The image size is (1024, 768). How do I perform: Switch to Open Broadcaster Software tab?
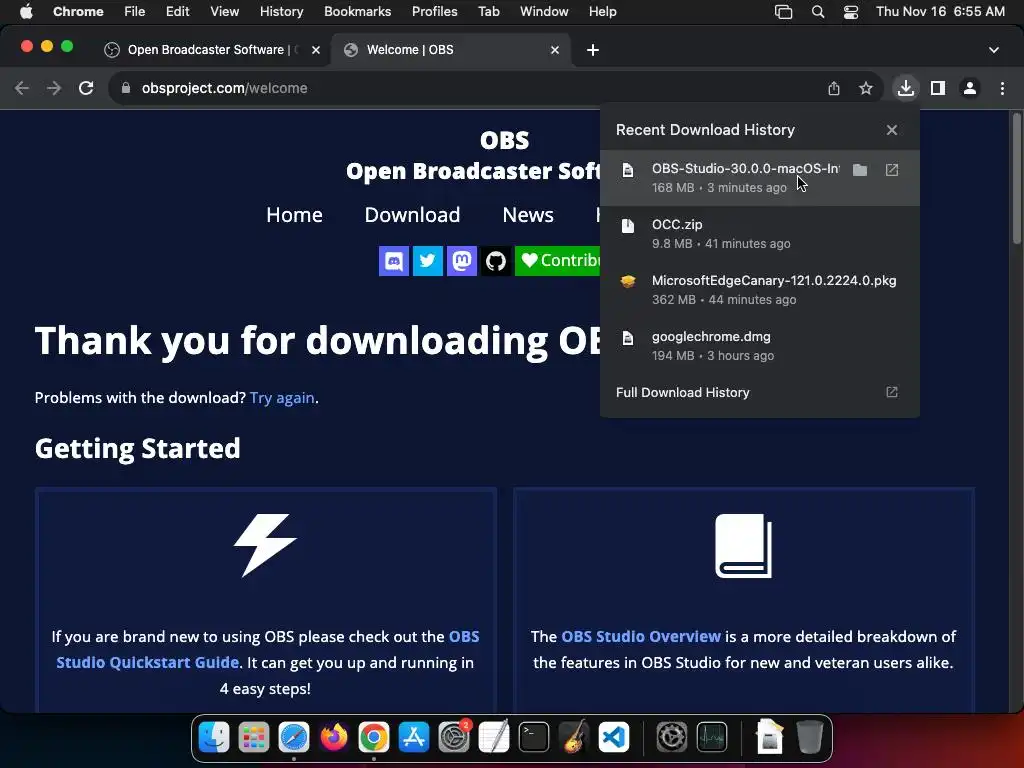212,50
